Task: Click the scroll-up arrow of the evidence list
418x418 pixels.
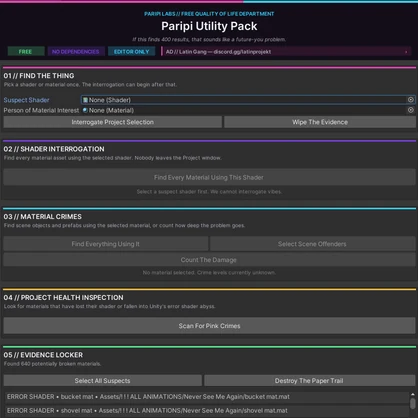Action: (x=413, y=394)
